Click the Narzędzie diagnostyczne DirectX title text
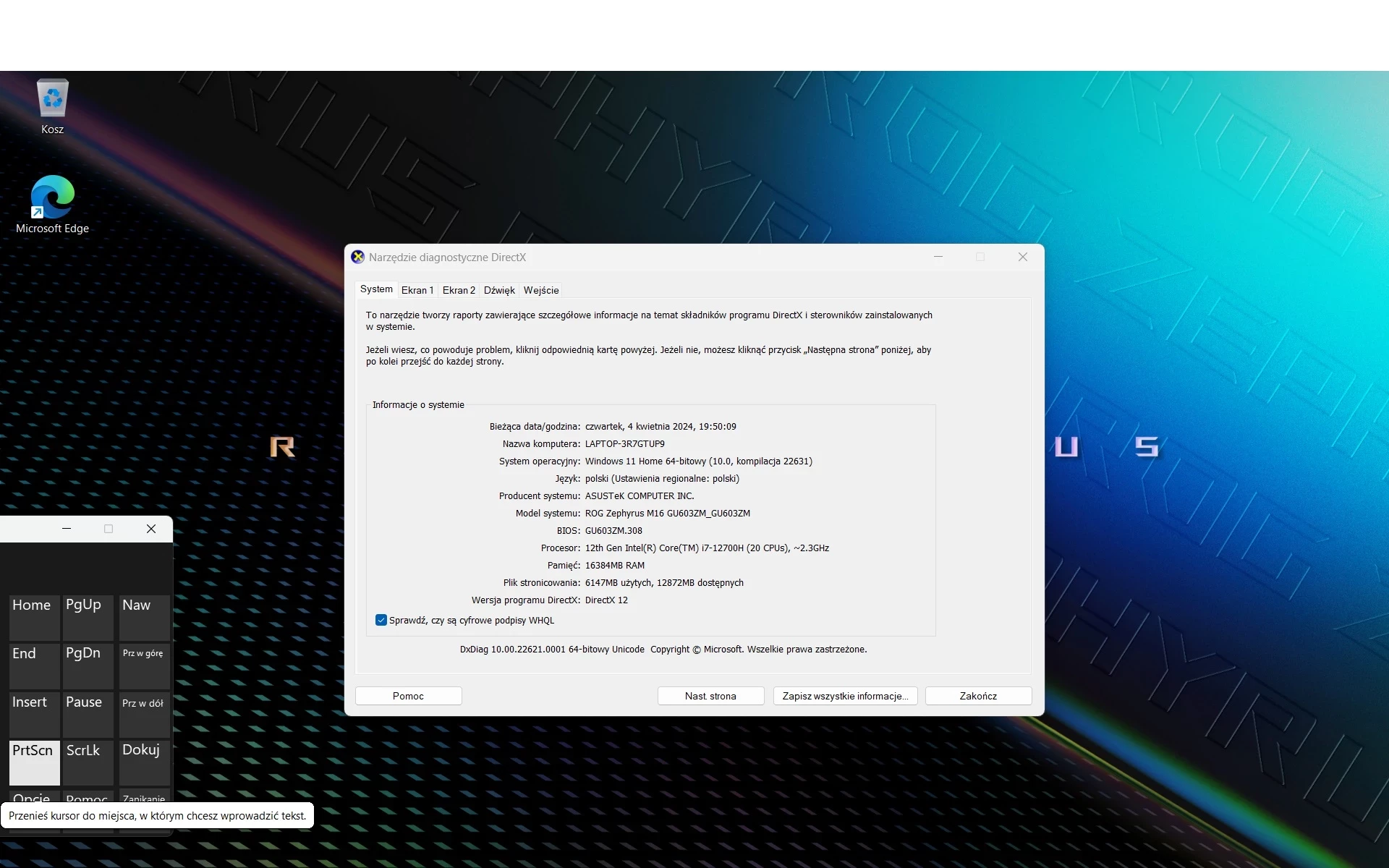 (447, 257)
